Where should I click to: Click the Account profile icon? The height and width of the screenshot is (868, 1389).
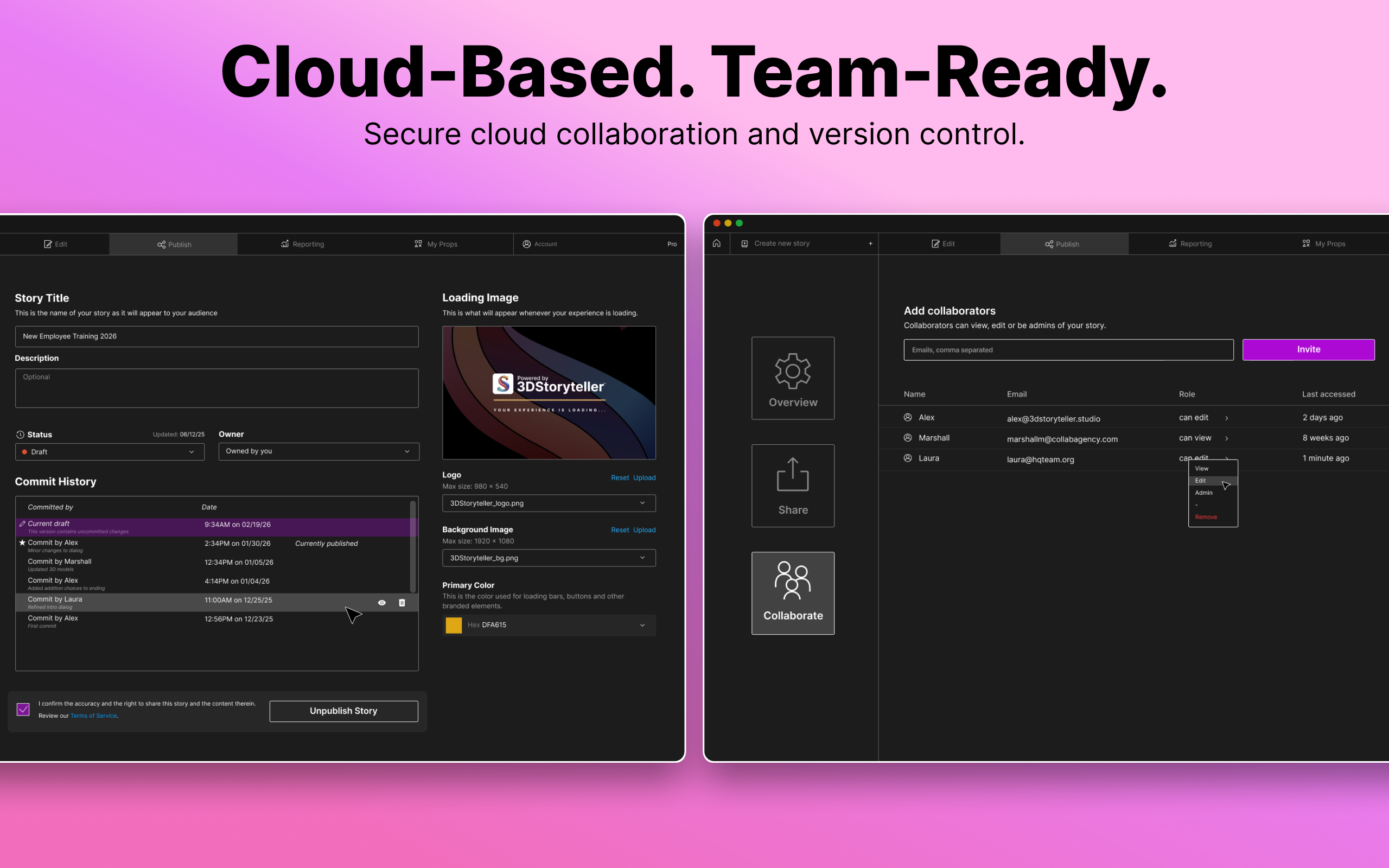coord(526,244)
